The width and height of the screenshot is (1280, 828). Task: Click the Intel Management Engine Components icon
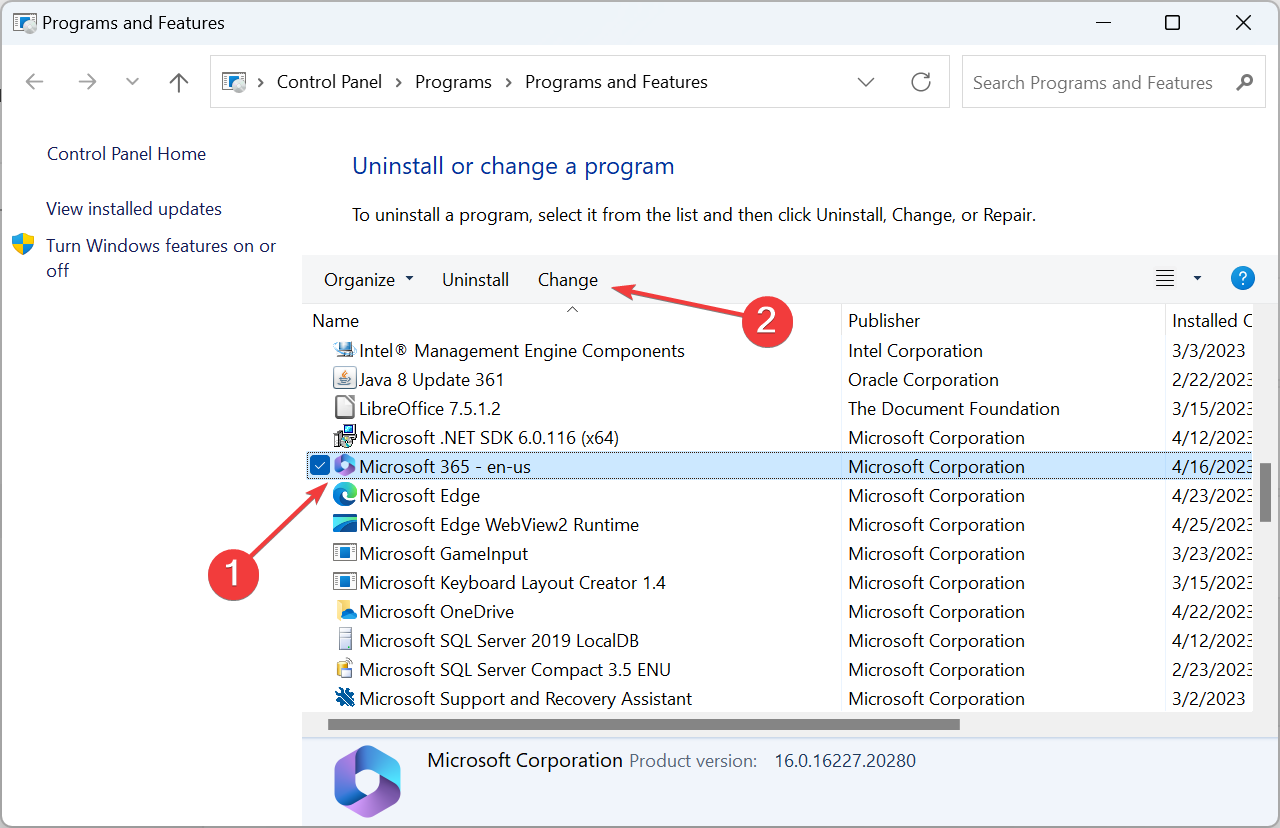tap(345, 350)
